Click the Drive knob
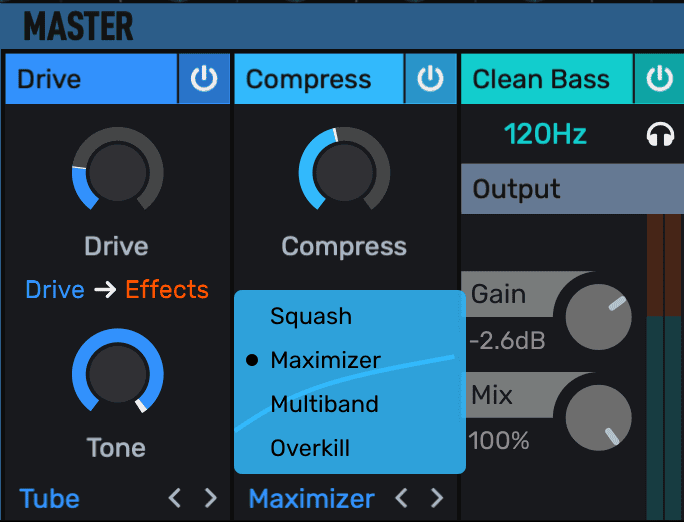Screen dimensions: 684x522 click(117, 168)
